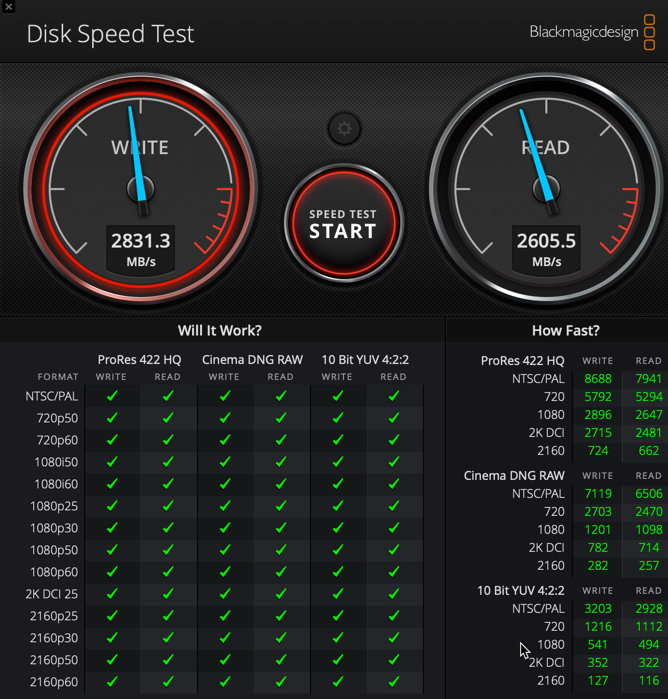Click the 2703 Cinema DNG 720 write value
The image size is (668, 699).
pyautogui.click(x=598, y=512)
